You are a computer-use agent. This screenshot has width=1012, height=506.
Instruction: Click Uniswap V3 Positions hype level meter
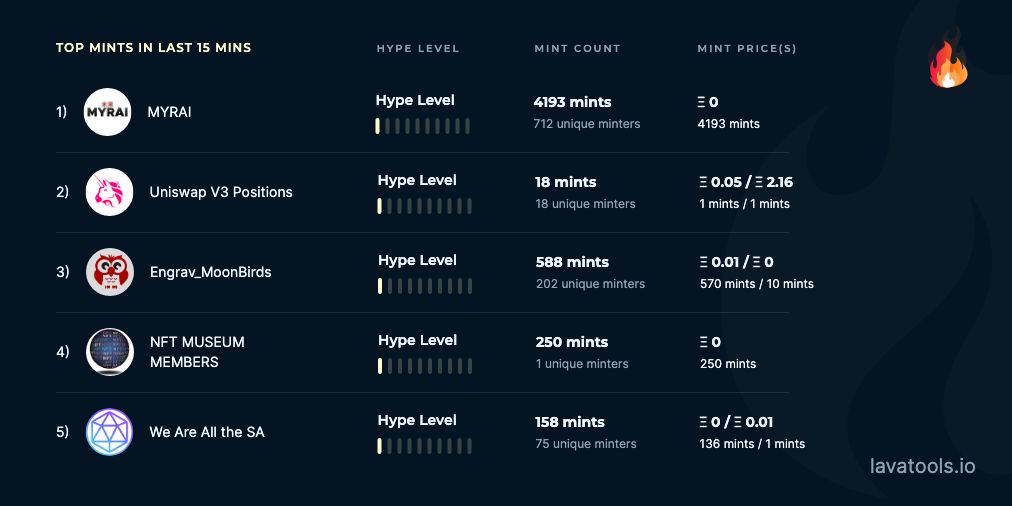pos(425,206)
